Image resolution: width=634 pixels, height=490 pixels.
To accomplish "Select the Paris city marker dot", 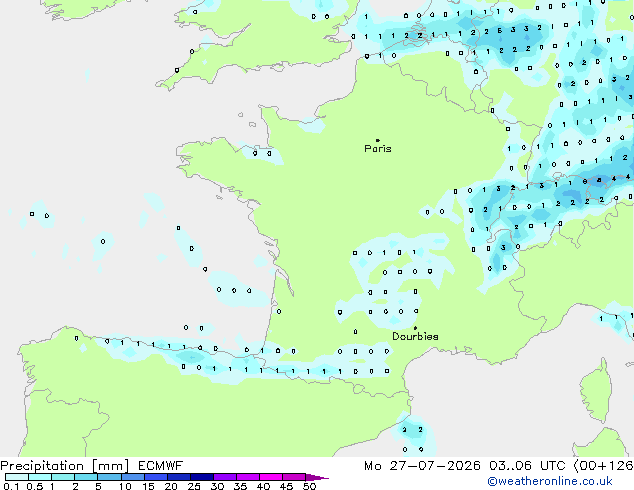I will tap(378, 140).
